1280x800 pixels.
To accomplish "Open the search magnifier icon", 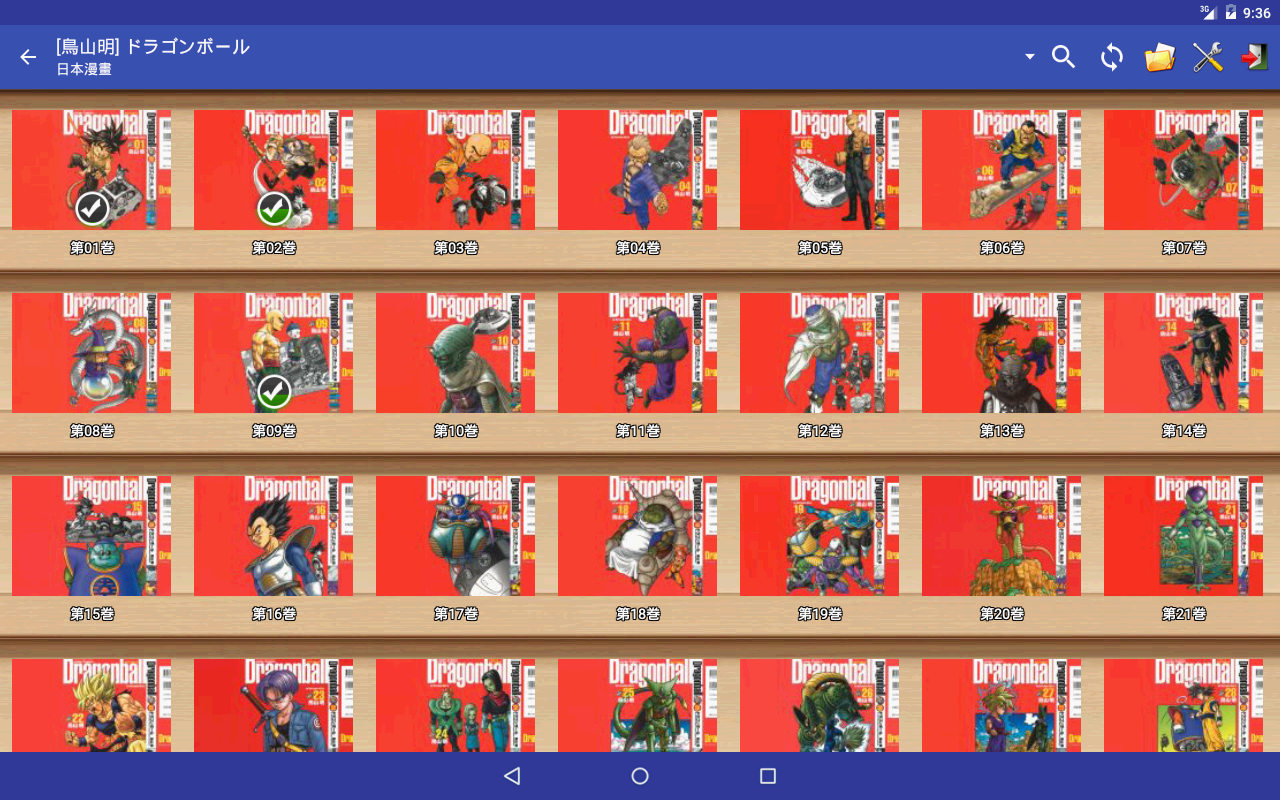I will pyautogui.click(x=1063, y=57).
